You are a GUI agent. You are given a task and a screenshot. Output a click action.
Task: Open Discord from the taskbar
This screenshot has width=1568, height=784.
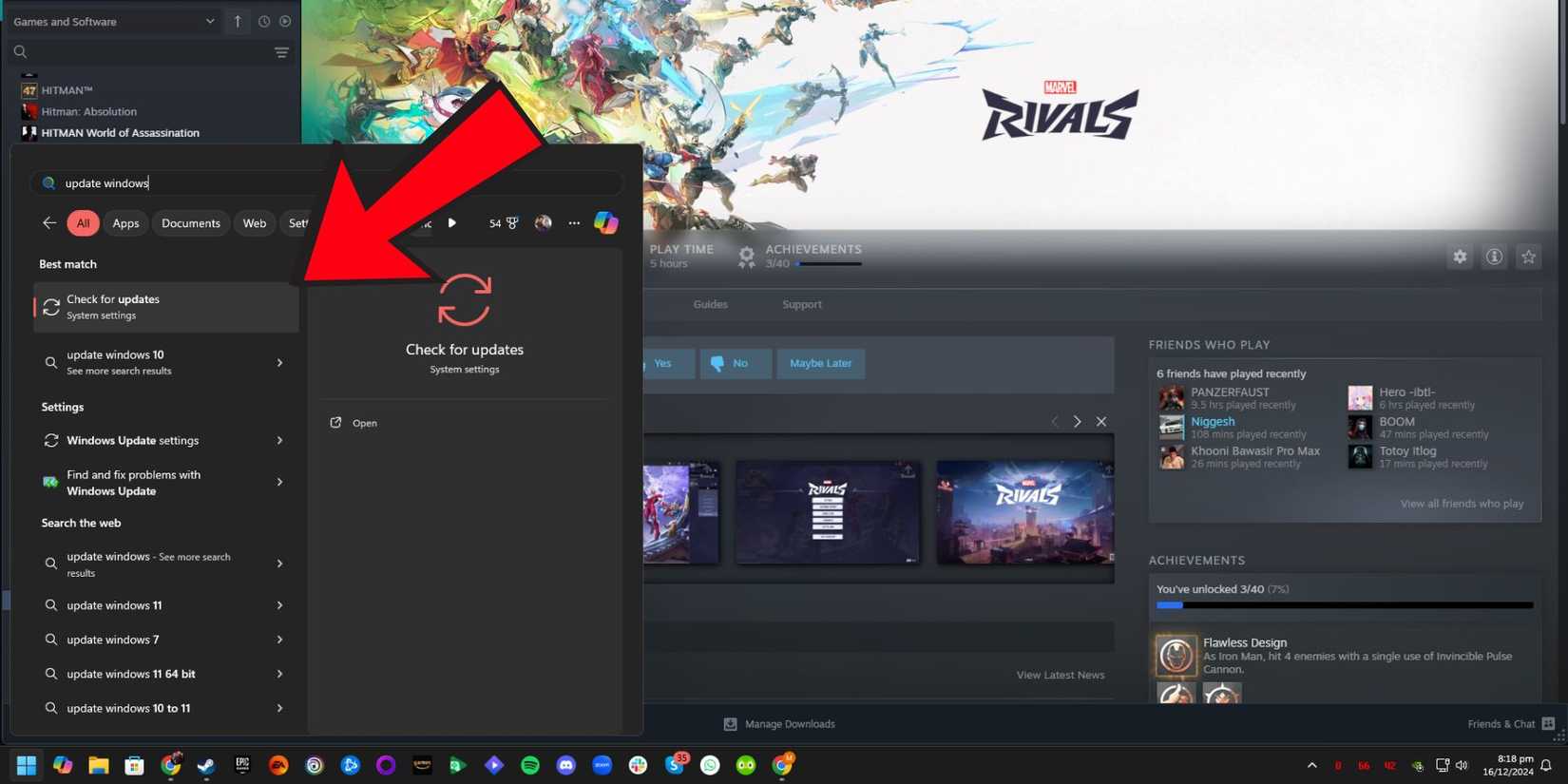[566, 765]
